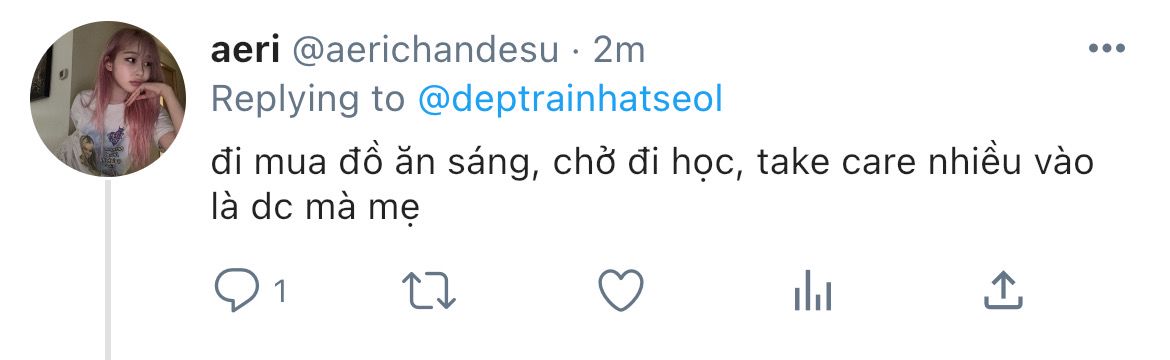View tweet analytics bar chart icon
1170x360 pixels.
(x=813, y=291)
